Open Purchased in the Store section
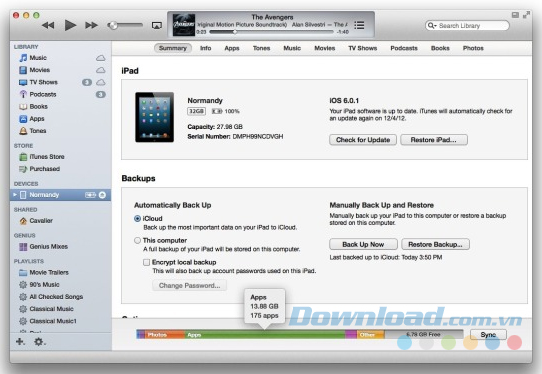The height and width of the screenshot is (374, 542). click(x=40, y=169)
